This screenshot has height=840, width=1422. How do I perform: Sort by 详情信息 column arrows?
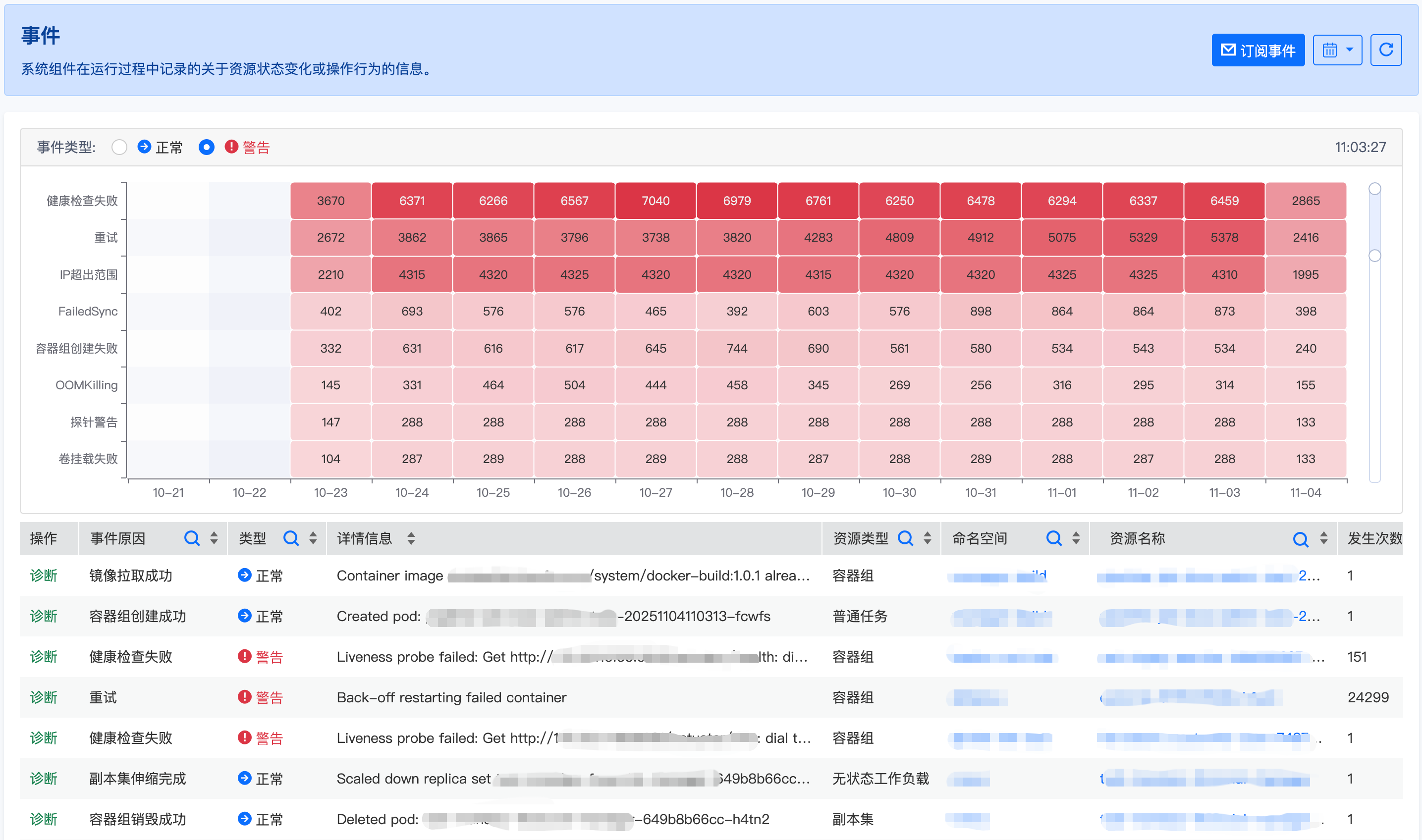411,538
